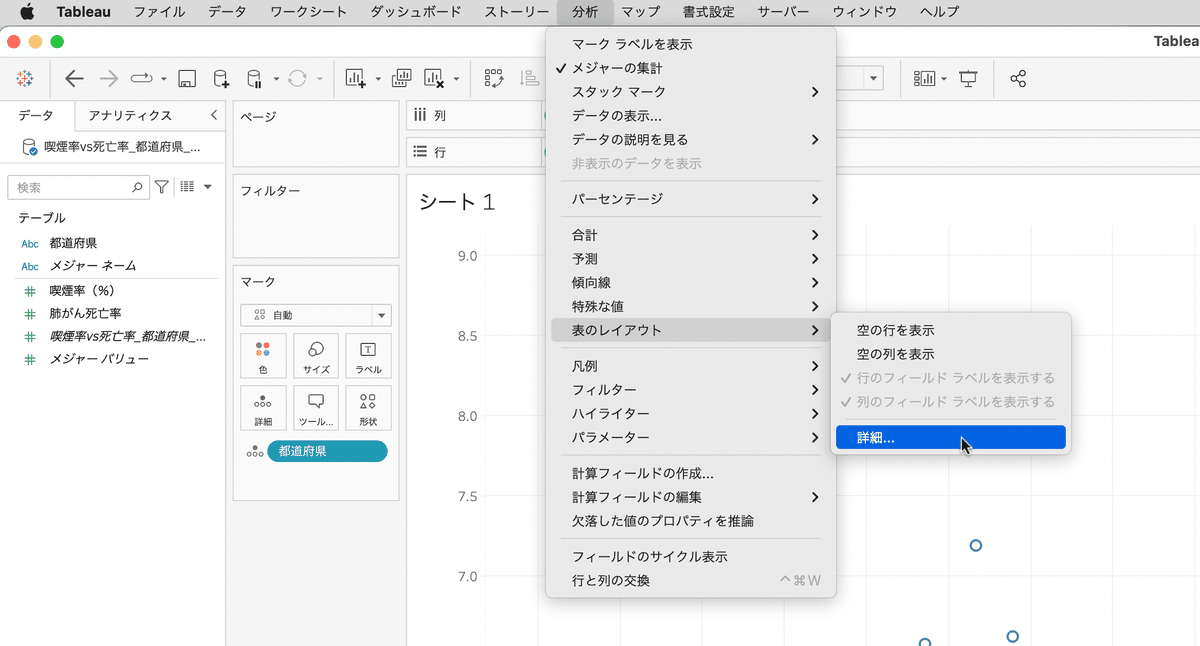Viewport: 1200px width, 646px height.
Task: Click the Clear Sheet toolbar icon
Action: tap(434, 78)
